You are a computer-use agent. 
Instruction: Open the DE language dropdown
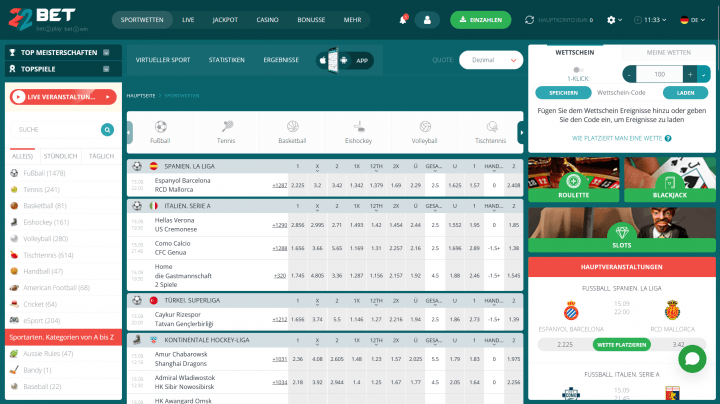coord(687,19)
